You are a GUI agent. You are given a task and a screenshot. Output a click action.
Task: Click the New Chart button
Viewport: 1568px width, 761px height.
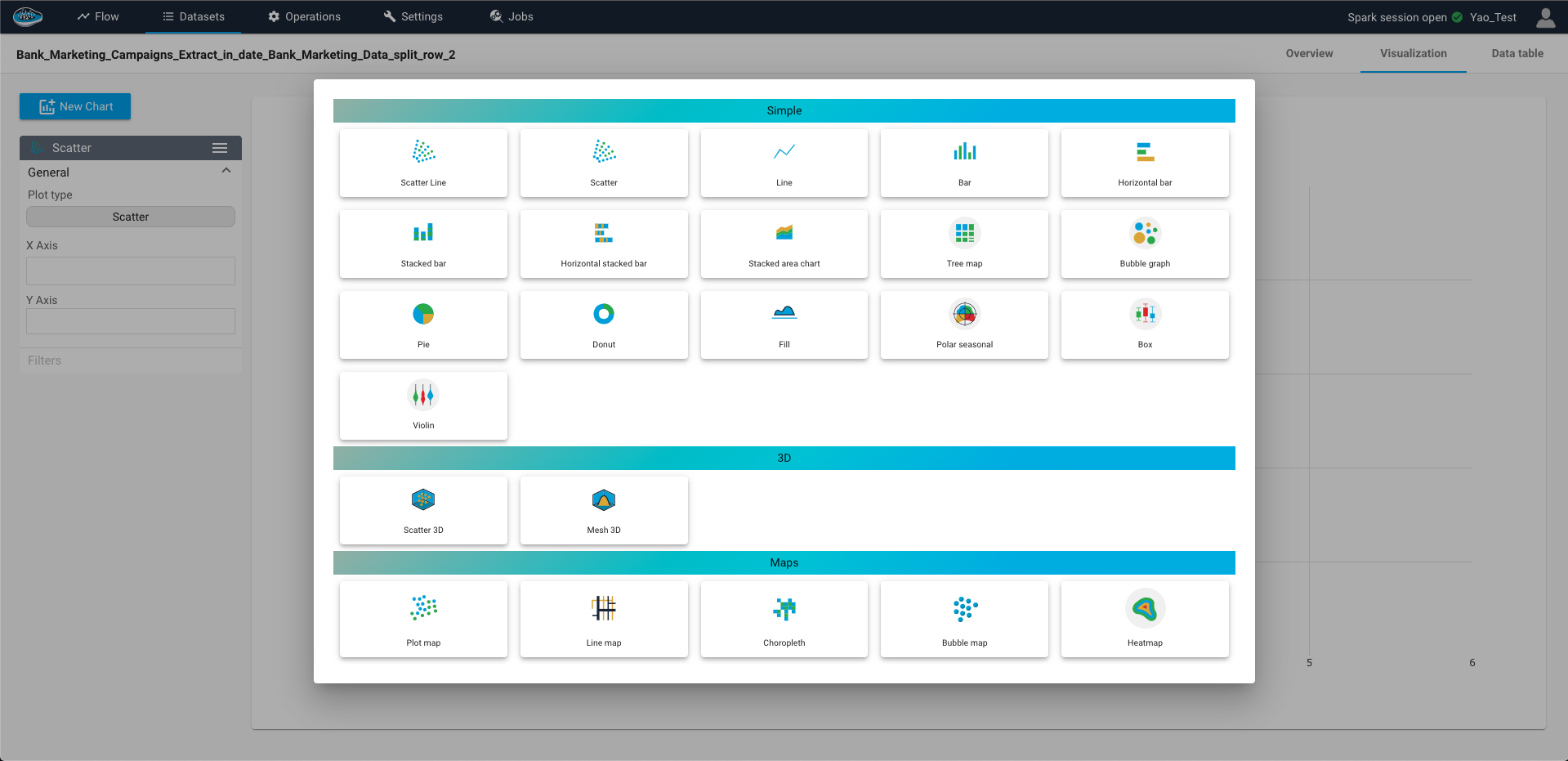coord(74,106)
